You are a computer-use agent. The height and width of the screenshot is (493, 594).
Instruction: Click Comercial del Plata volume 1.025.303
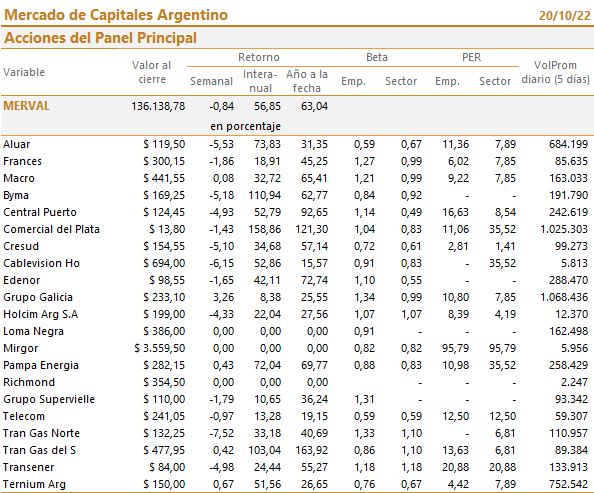coord(564,229)
